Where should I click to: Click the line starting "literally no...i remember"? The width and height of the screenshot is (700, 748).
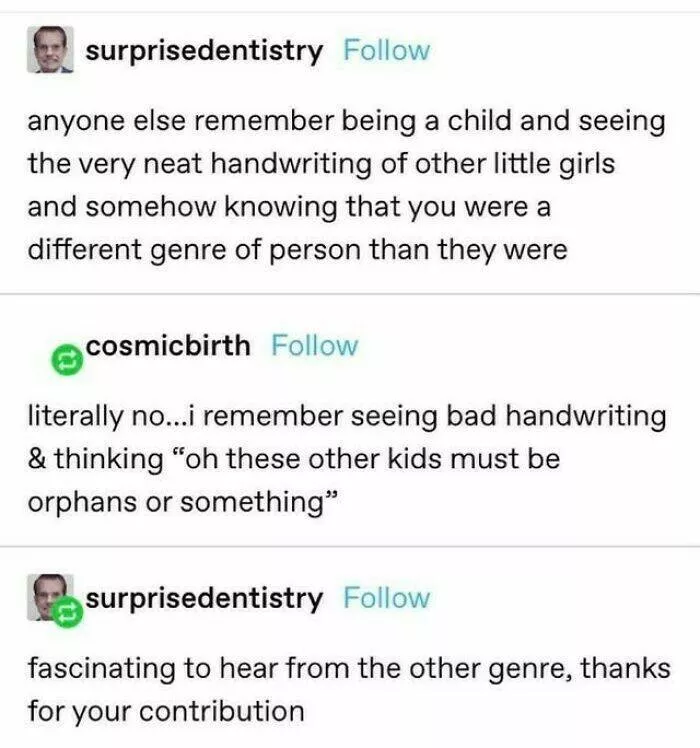tap(345, 416)
